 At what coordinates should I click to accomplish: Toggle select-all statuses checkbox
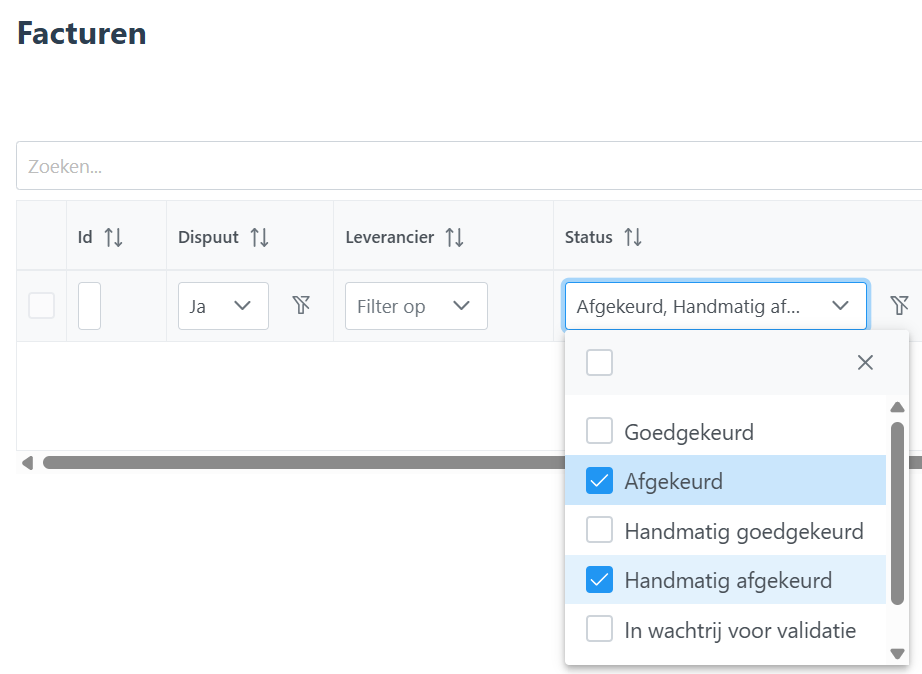pyautogui.click(x=599, y=363)
